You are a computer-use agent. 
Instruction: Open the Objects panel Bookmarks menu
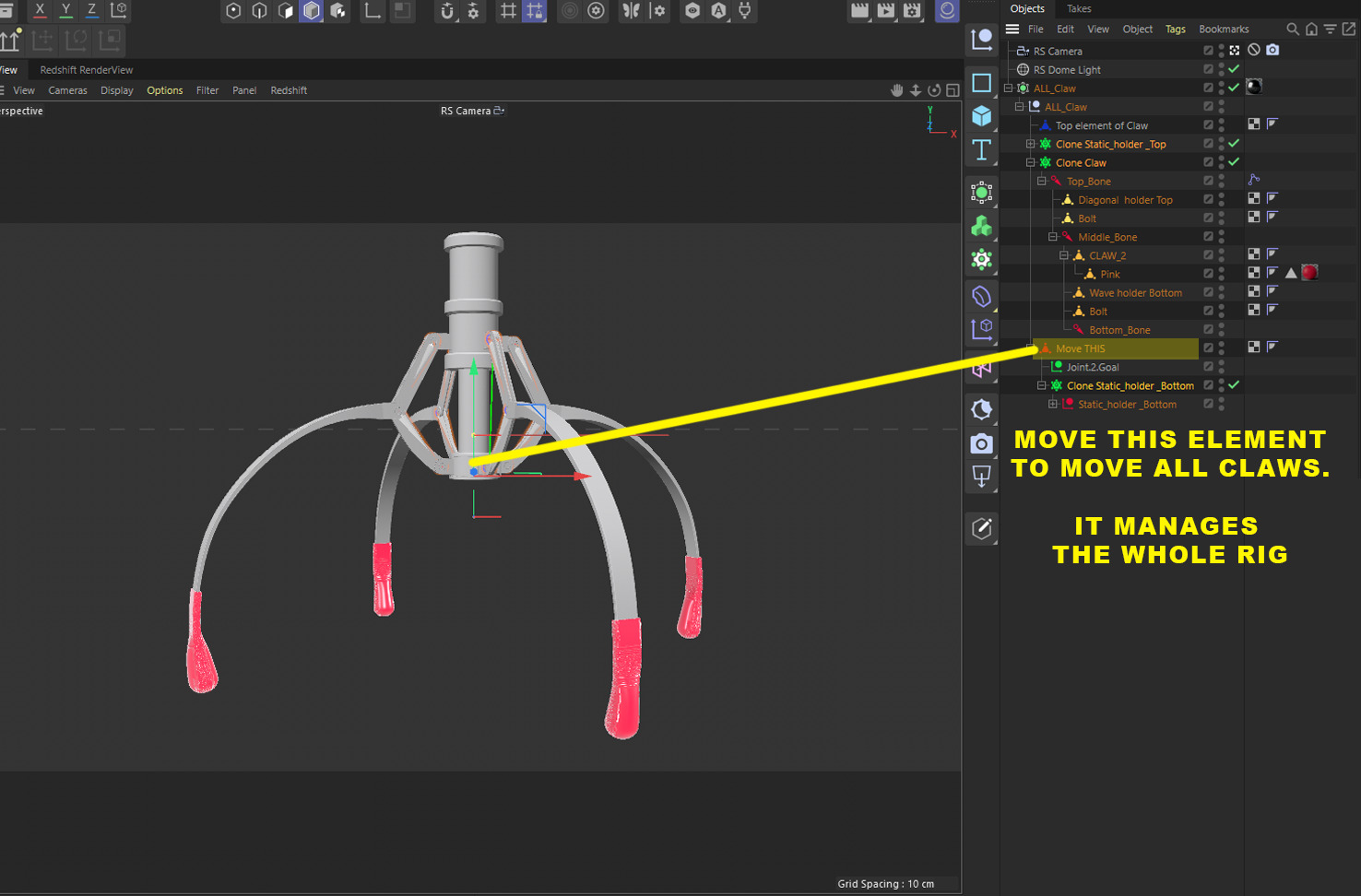pyautogui.click(x=1224, y=29)
